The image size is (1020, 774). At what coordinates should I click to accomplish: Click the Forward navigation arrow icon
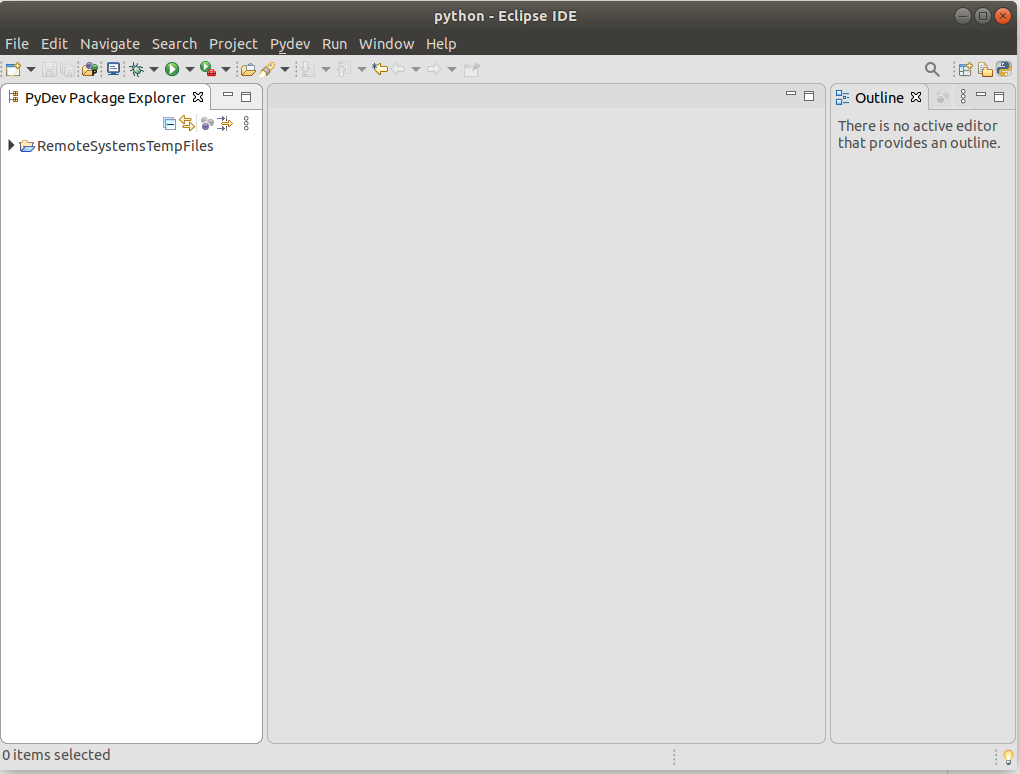(434, 69)
